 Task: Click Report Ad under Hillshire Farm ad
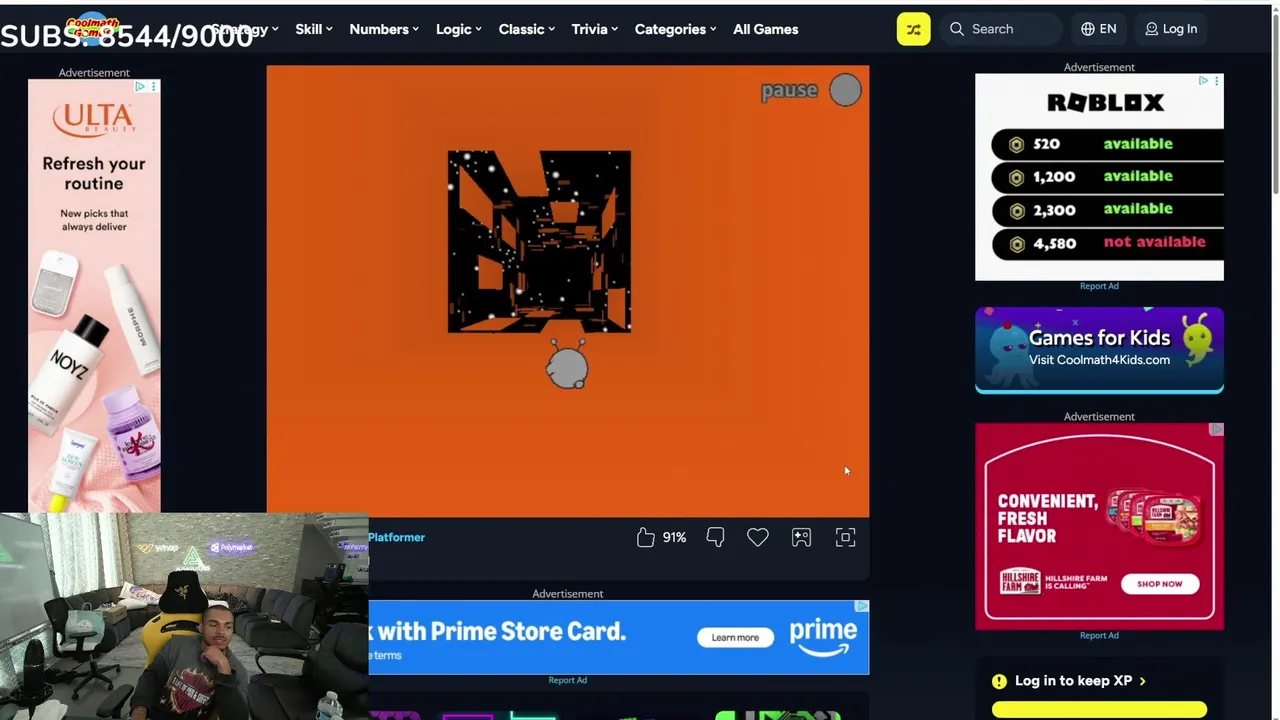click(x=1099, y=635)
